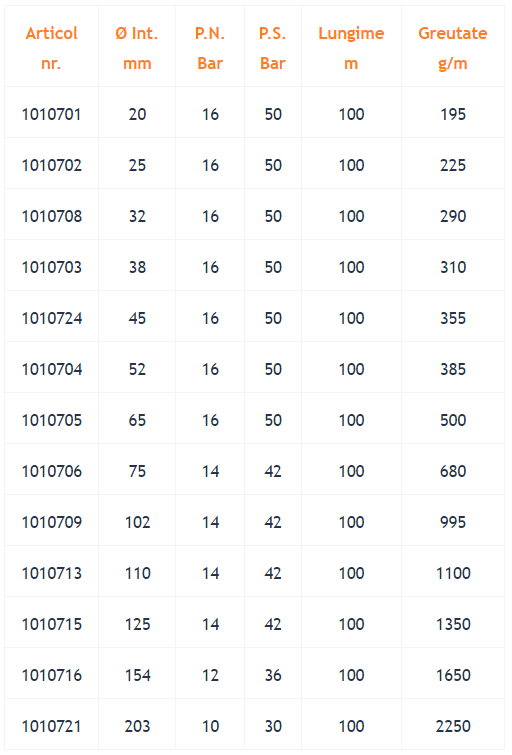Select article number 1010706
Screen dimensions: 512x755
click(52, 471)
